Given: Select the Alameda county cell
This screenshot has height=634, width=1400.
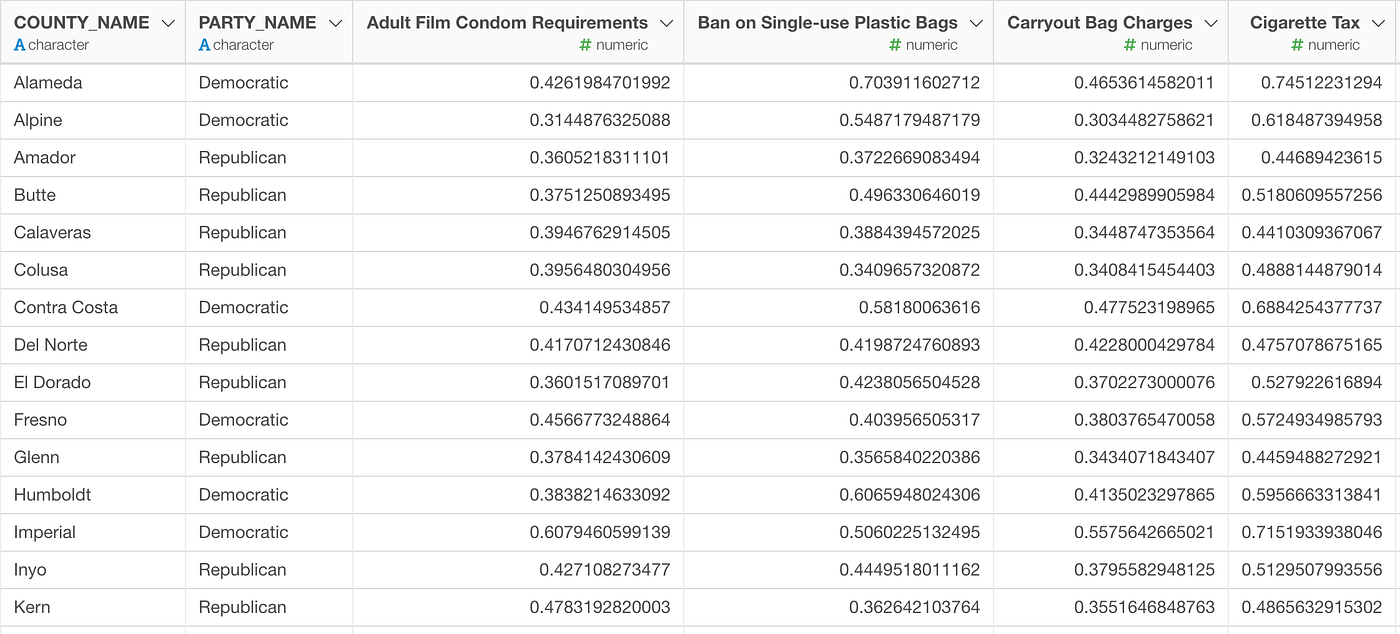Looking at the screenshot, I should tap(48, 83).
